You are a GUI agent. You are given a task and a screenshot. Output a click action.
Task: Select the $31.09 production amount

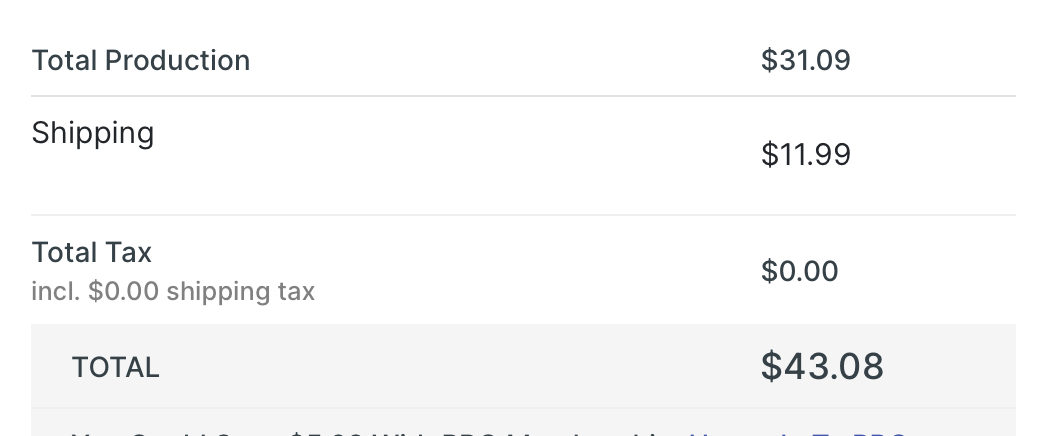point(805,60)
